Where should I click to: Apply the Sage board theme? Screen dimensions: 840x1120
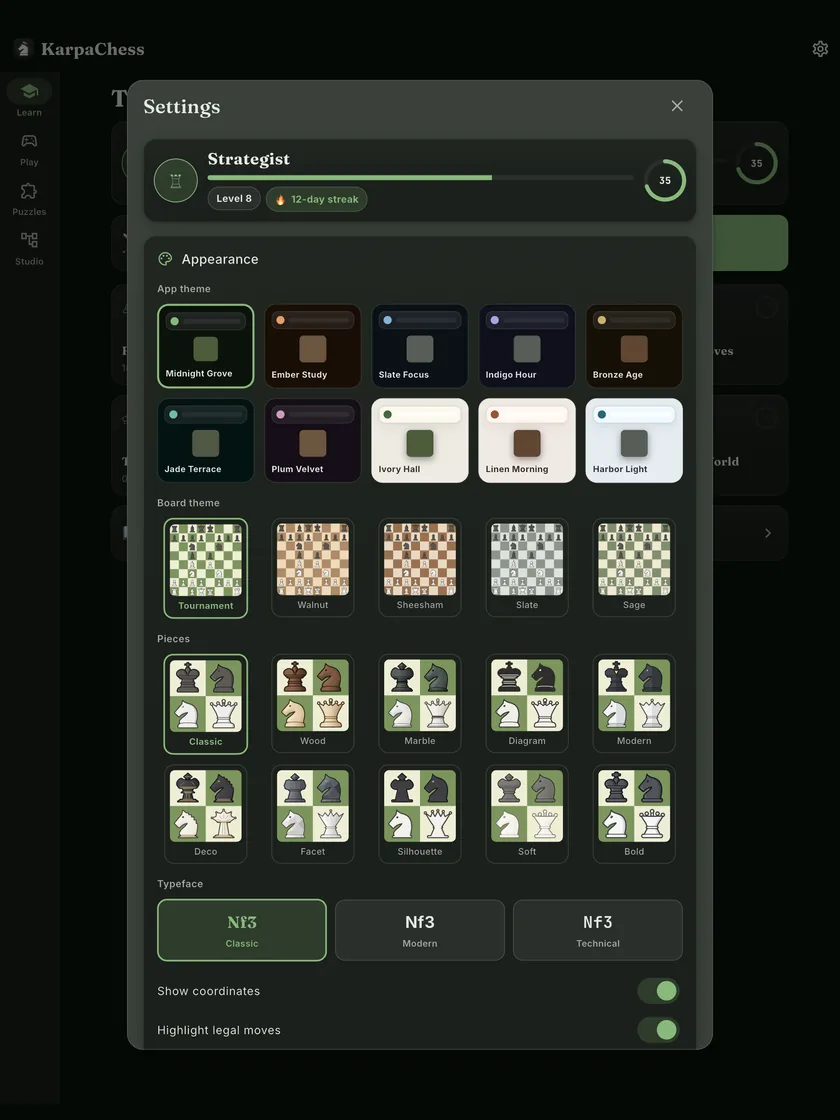tap(634, 568)
